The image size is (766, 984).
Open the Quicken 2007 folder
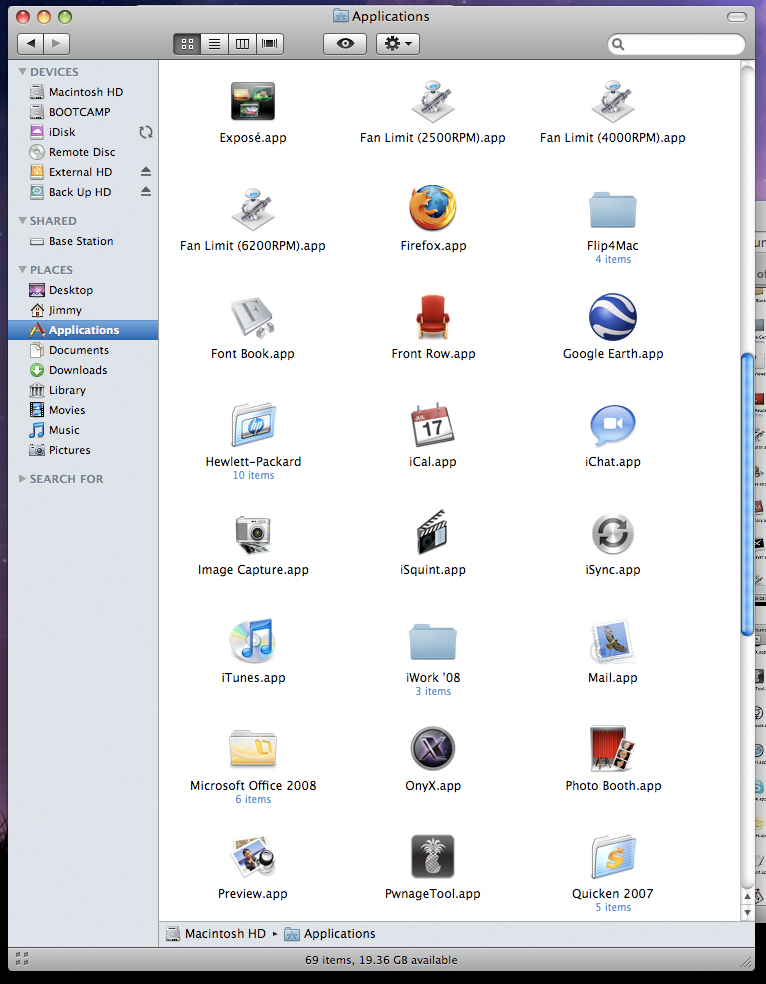click(x=613, y=857)
